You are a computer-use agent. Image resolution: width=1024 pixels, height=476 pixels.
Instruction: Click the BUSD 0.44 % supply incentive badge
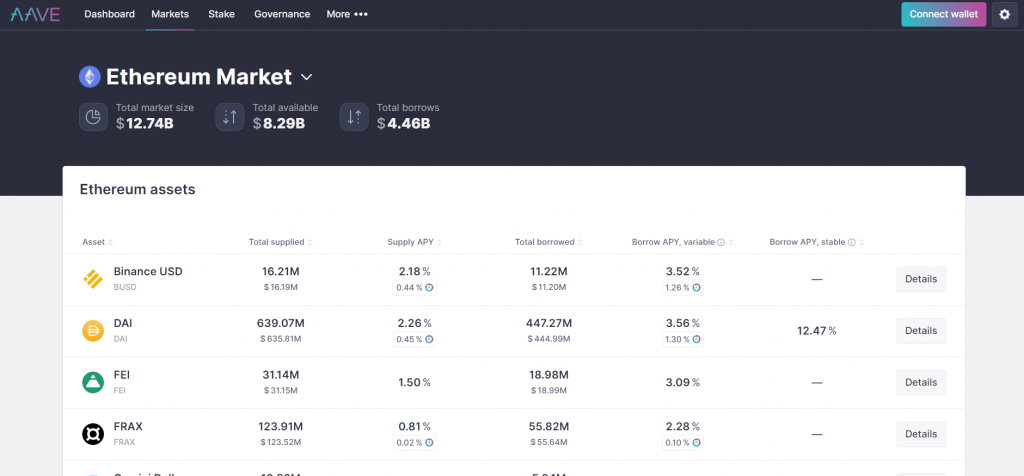415,287
